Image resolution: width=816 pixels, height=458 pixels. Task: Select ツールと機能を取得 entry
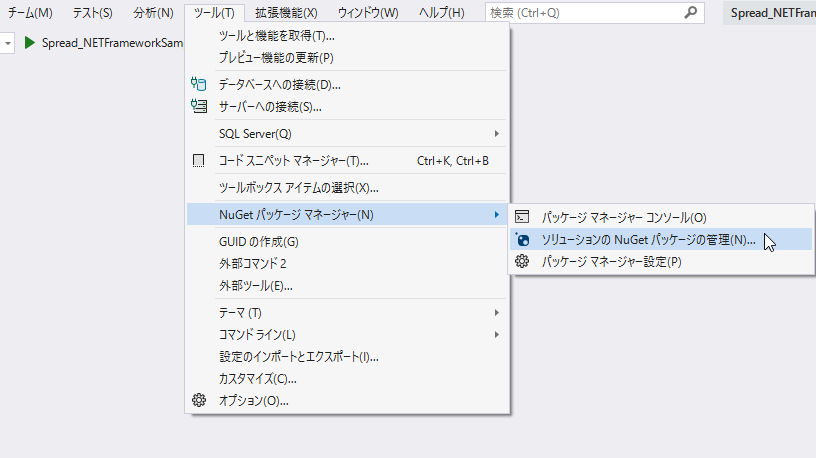(276, 36)
